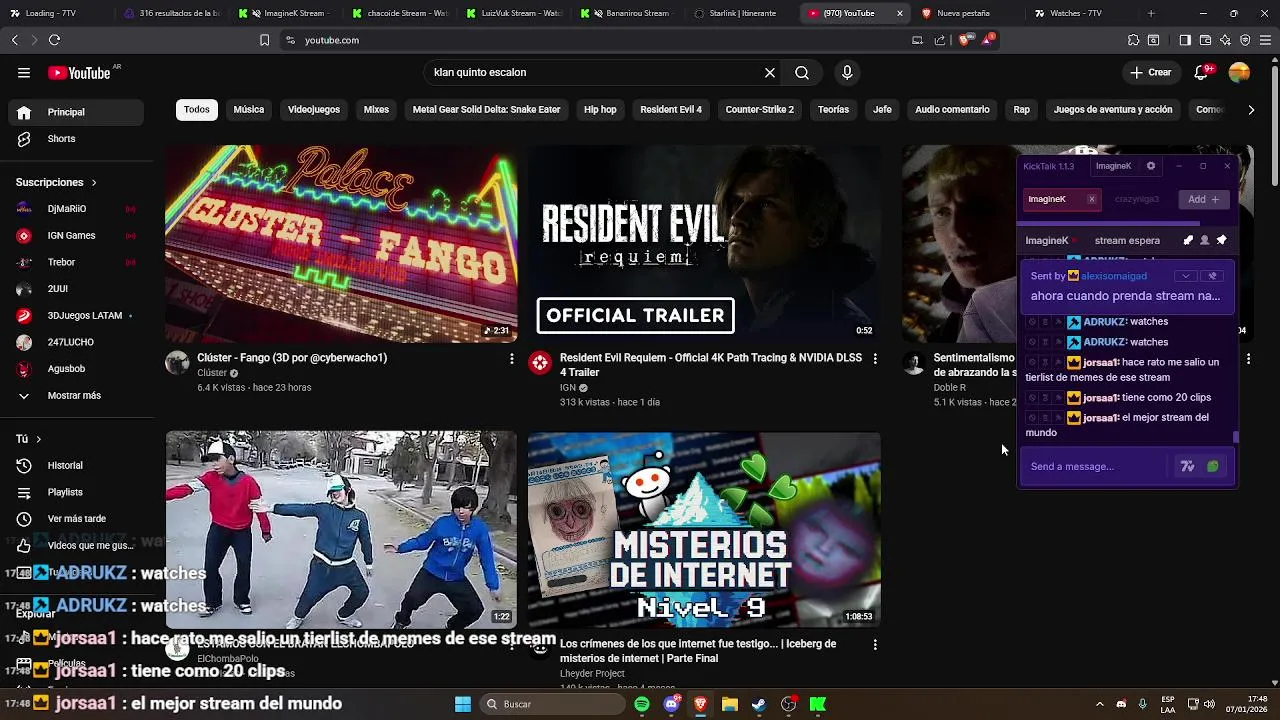Click the KickTalk Send a message field

coord(1097,466)
